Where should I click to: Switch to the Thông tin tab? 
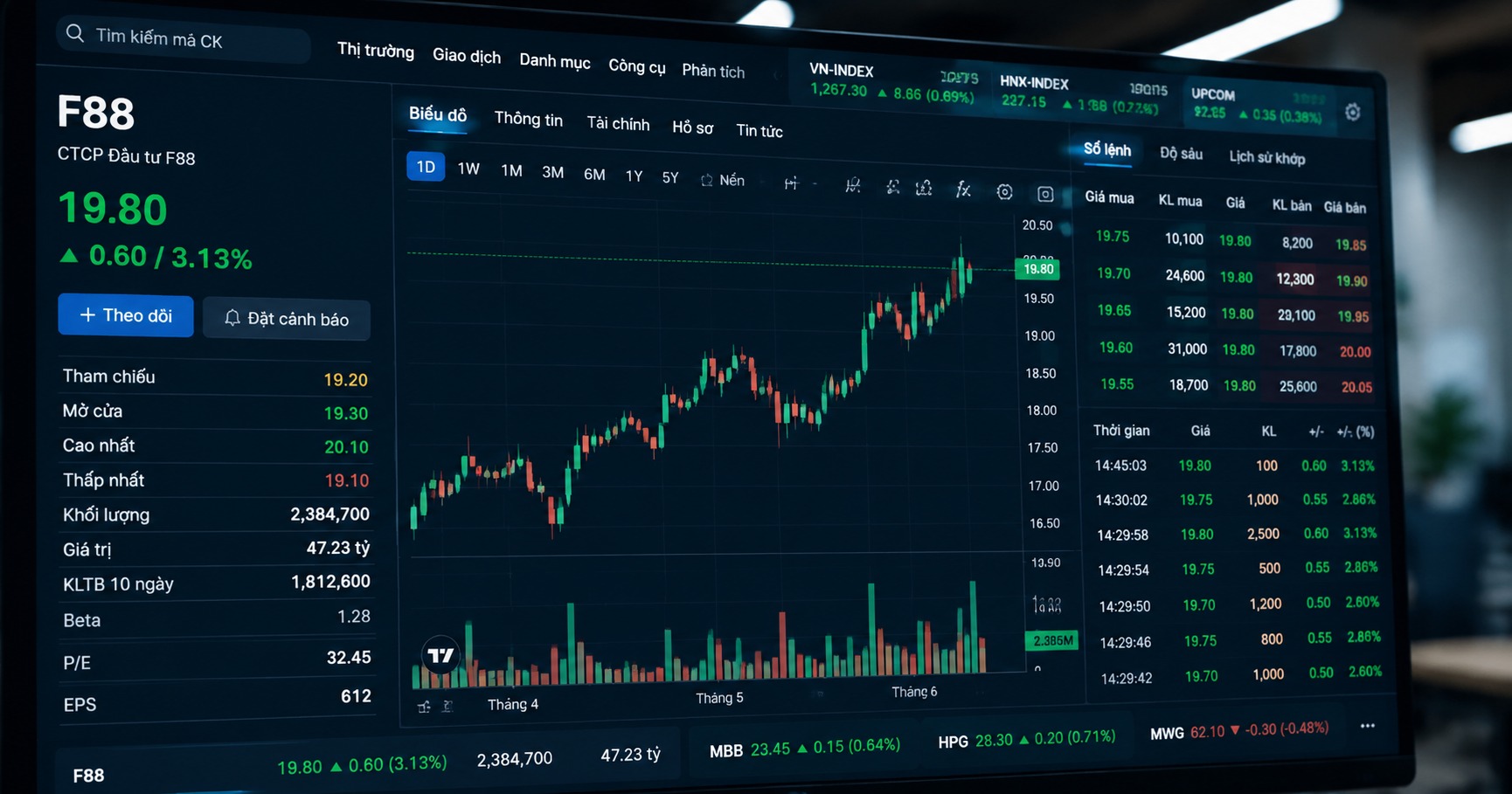(x=529, y=119)
